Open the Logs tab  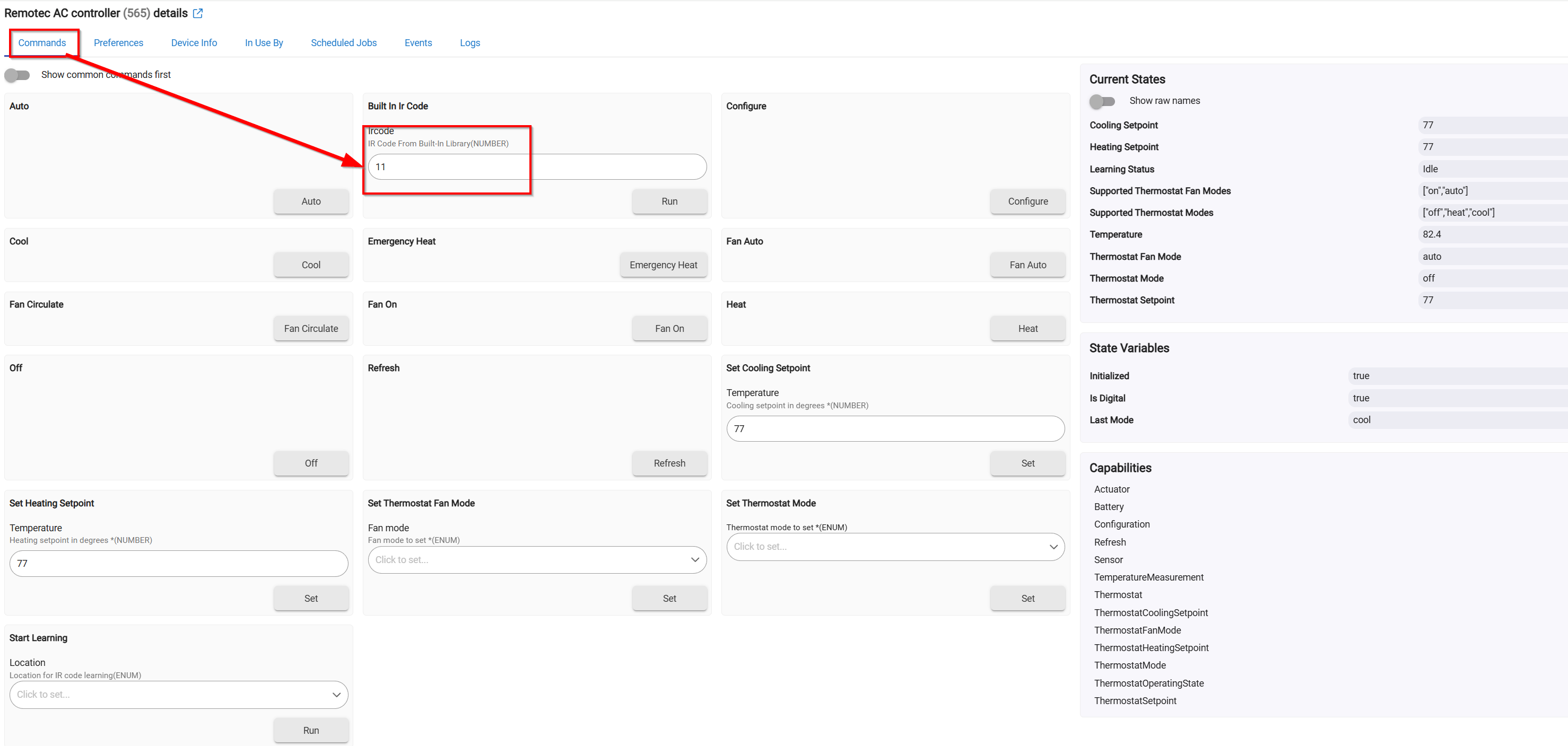tap(470, 42)
